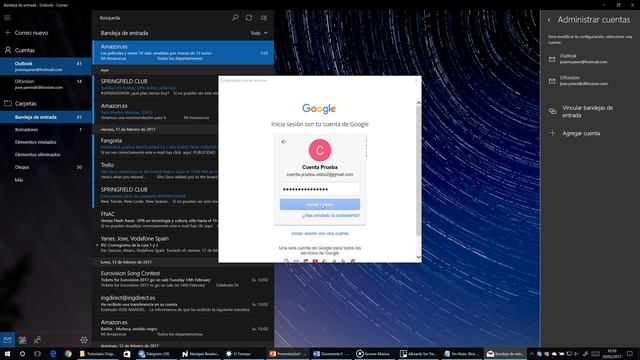Open ingdirect@ingdirect.es message
The width and height of the screenshot is (640, 360).
coord(184,304)
